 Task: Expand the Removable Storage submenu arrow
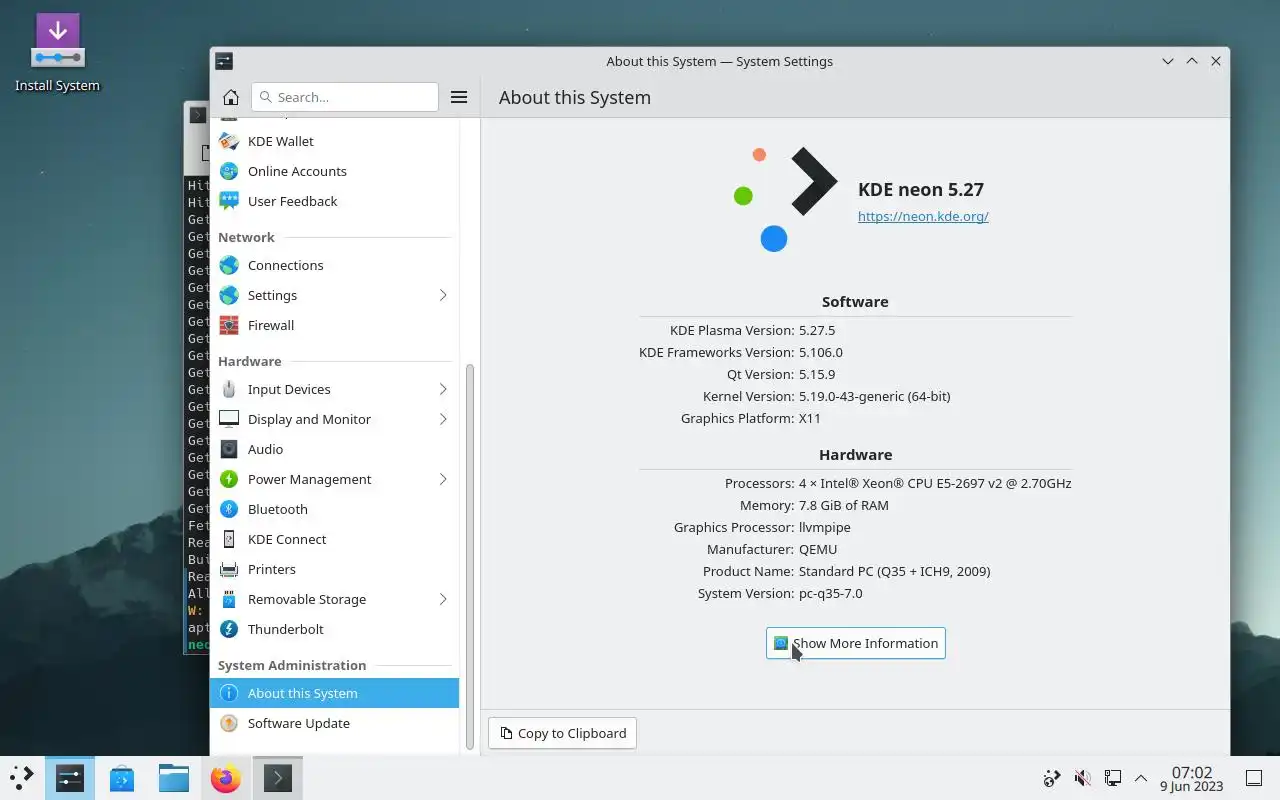point(442,599)
